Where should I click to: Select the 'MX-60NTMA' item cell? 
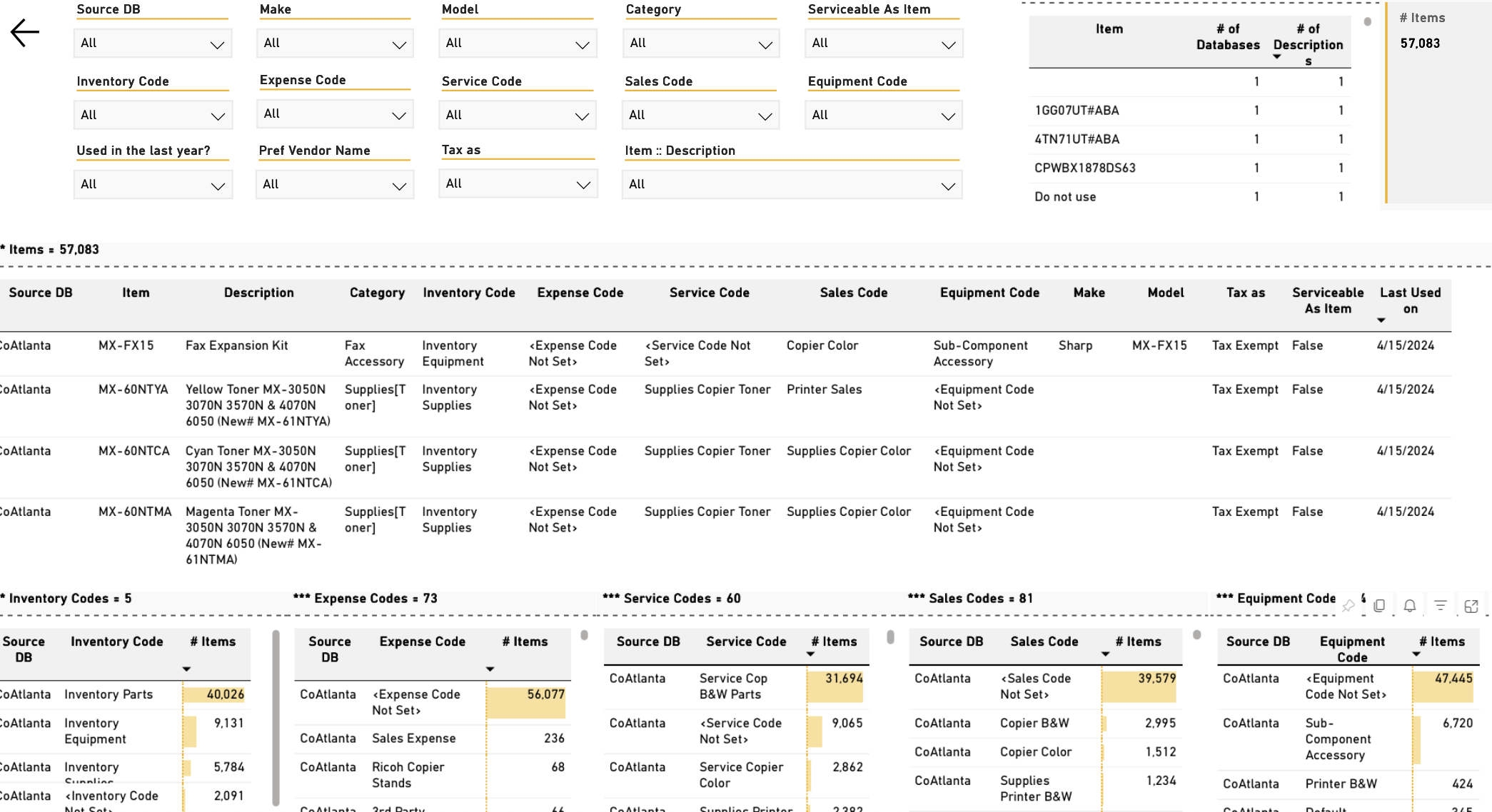point(135,512)
